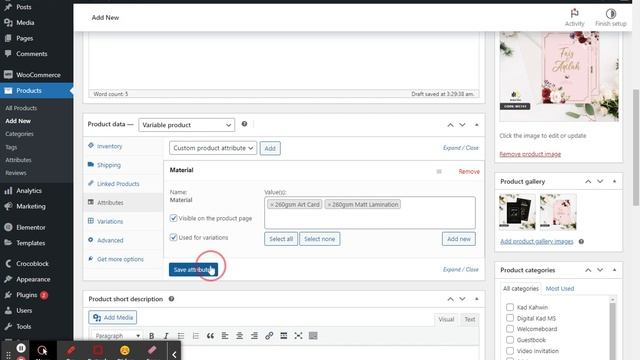Toggle italic formatting in description editor

coord(166,336)
